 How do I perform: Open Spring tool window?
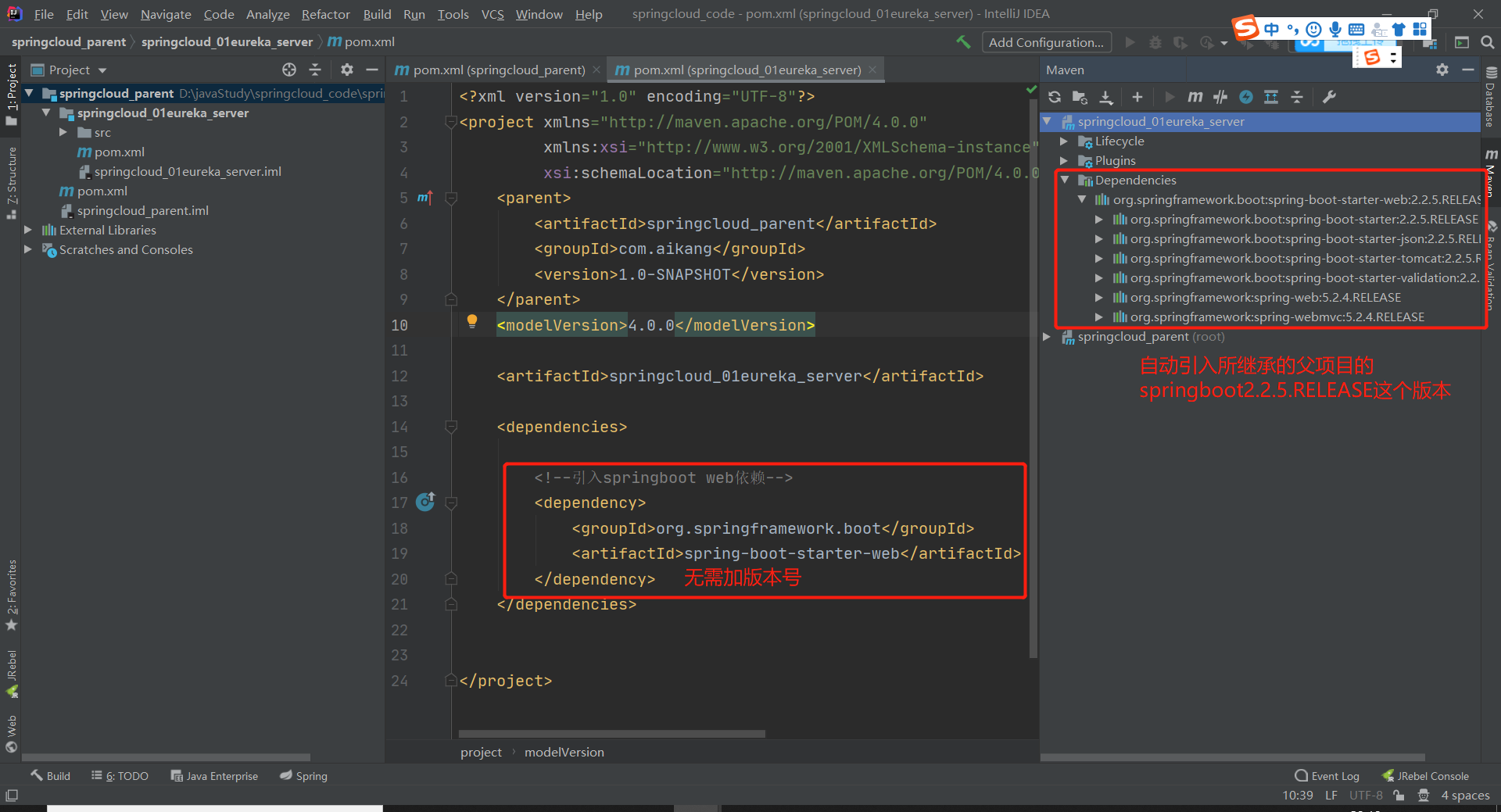[x=304, y=776]
